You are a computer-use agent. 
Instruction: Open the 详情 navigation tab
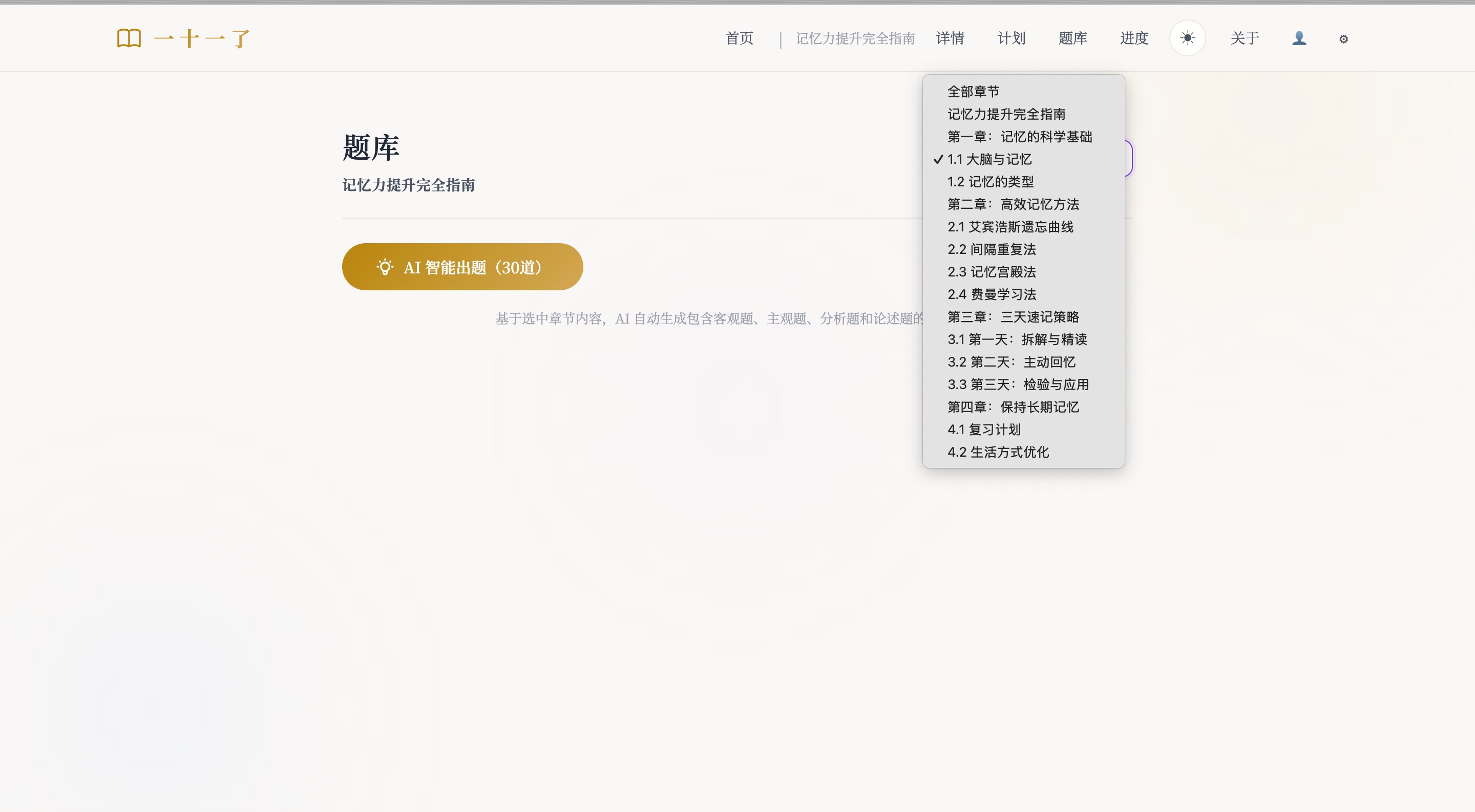[x=950, y=38]
